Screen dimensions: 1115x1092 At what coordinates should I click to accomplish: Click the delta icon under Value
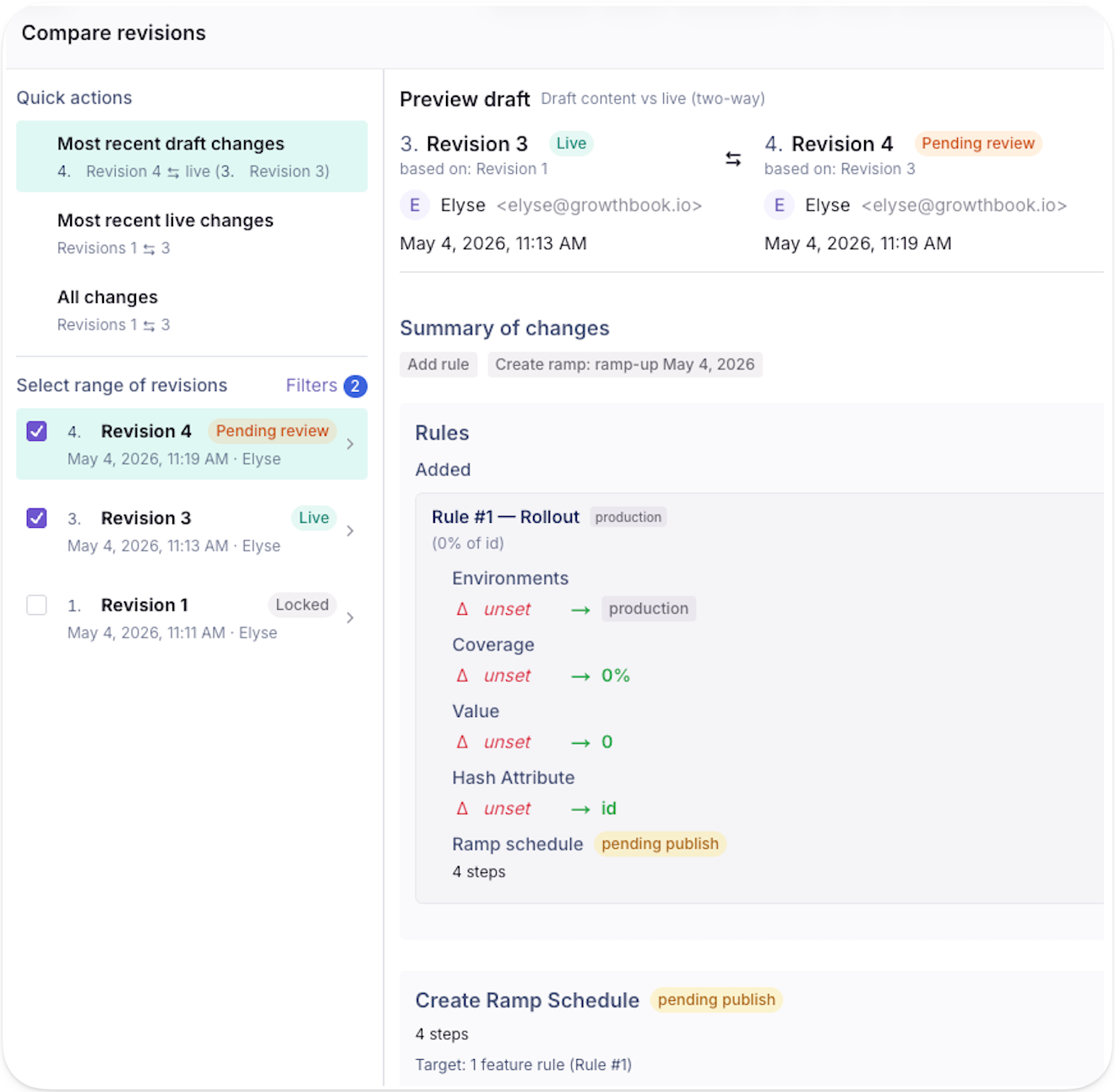pos(462,742)
